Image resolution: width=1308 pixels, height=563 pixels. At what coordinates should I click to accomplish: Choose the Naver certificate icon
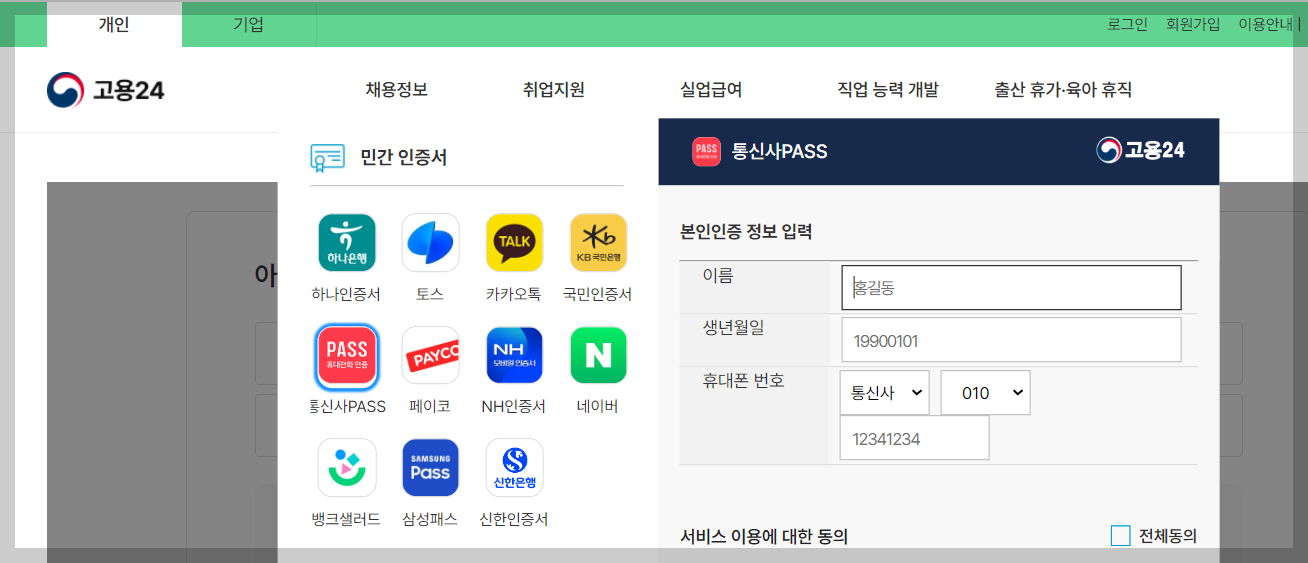[x=598, y=355]
